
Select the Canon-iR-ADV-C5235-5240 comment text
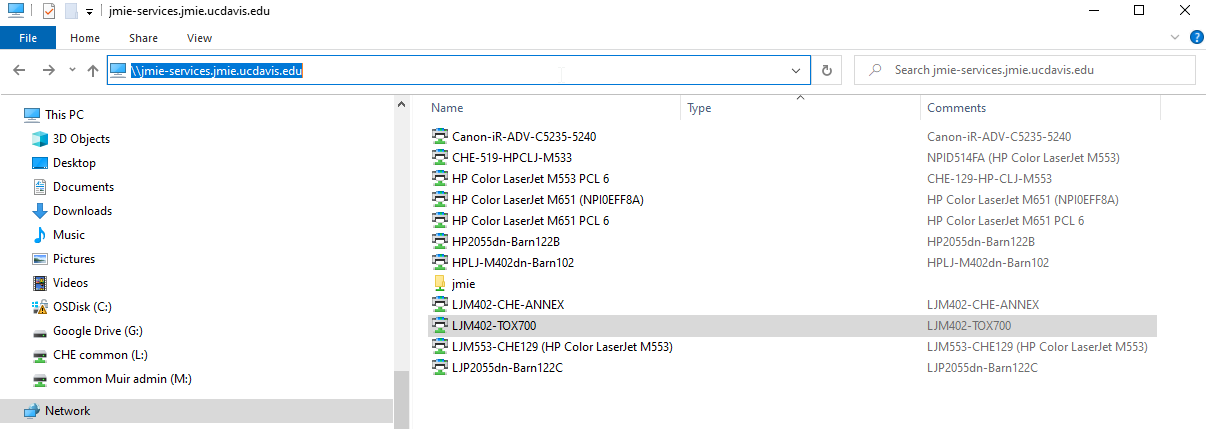click(999, 136)
